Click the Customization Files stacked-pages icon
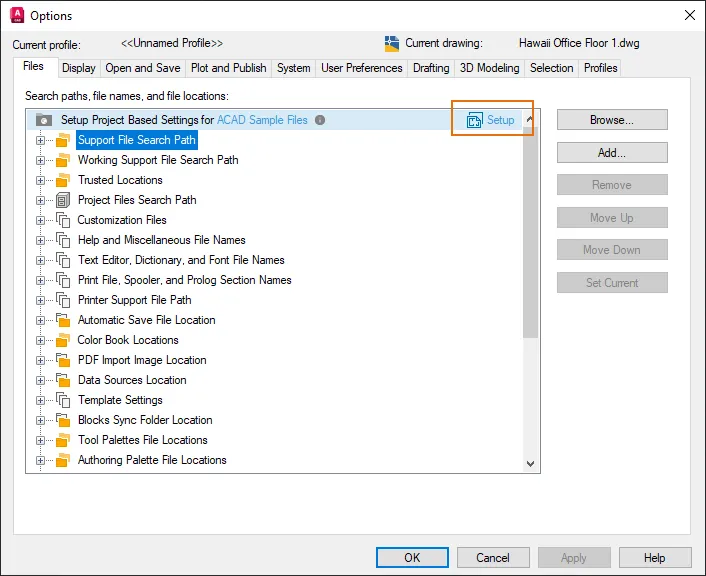 (x=63, y=220)
